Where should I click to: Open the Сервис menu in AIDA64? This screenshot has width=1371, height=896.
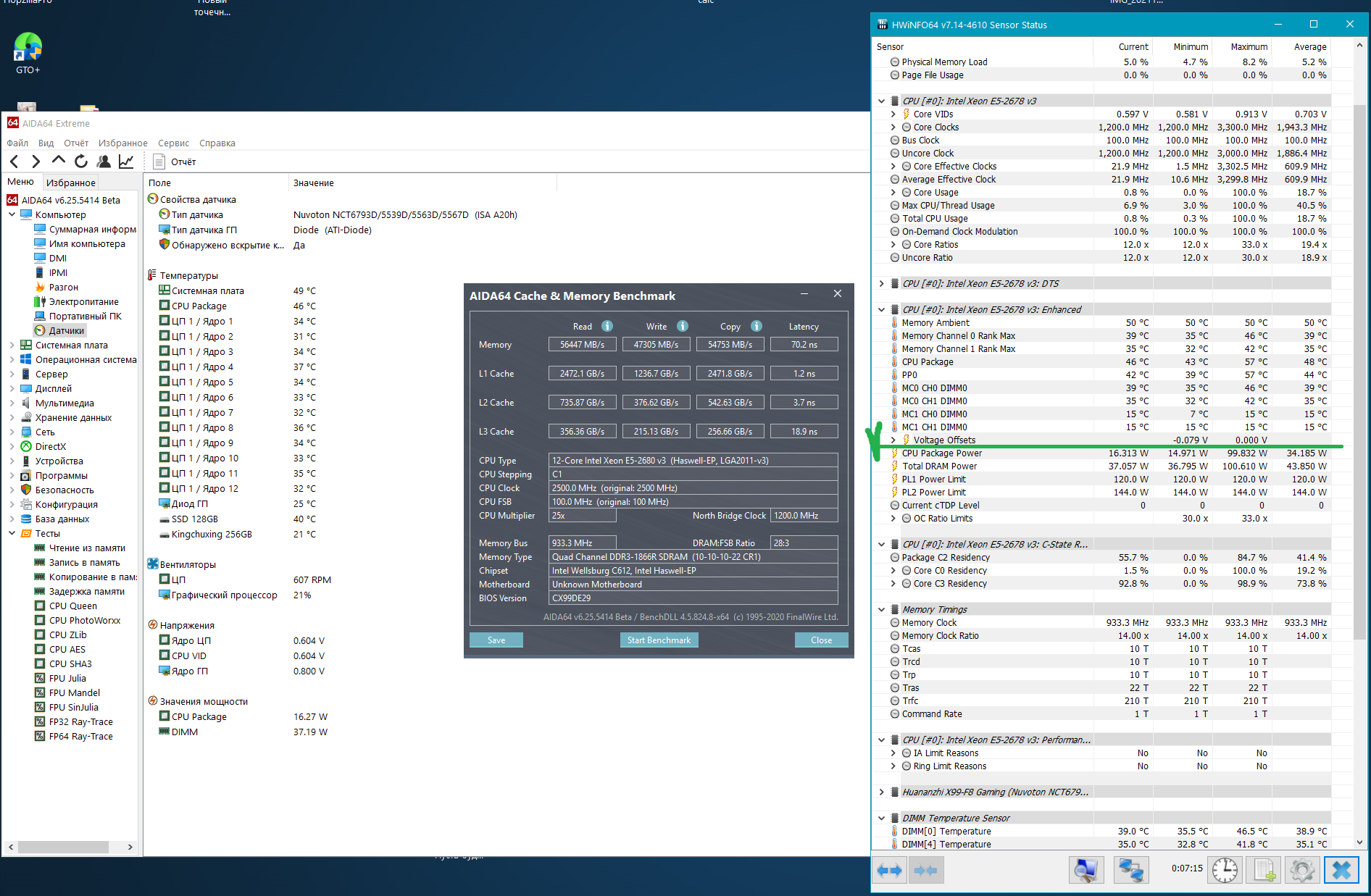click(173, 143)
